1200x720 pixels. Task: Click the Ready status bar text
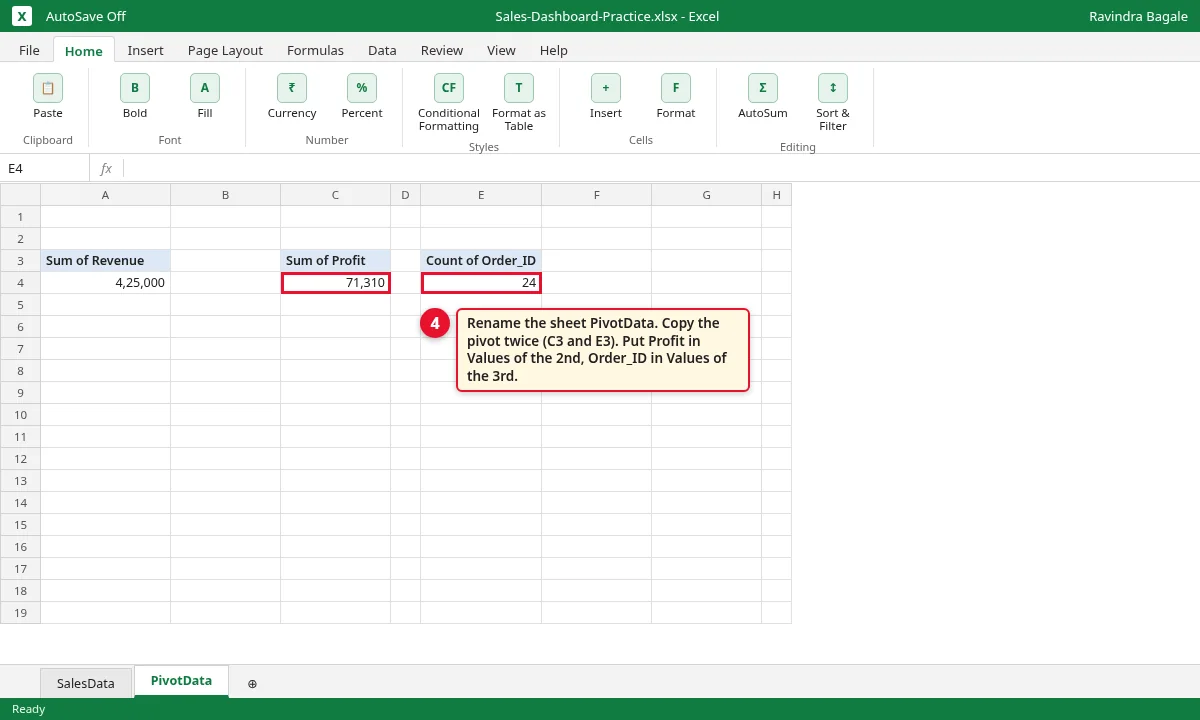point(28,709)
